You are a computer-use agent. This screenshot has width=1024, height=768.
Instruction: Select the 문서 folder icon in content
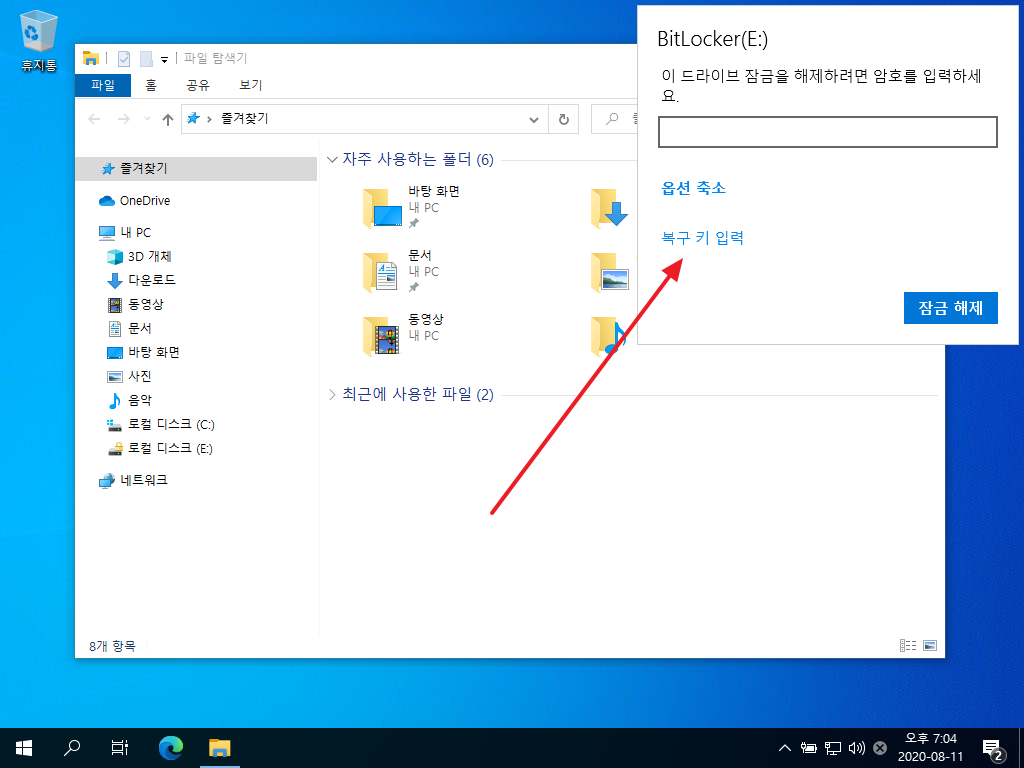click(382, 272)
